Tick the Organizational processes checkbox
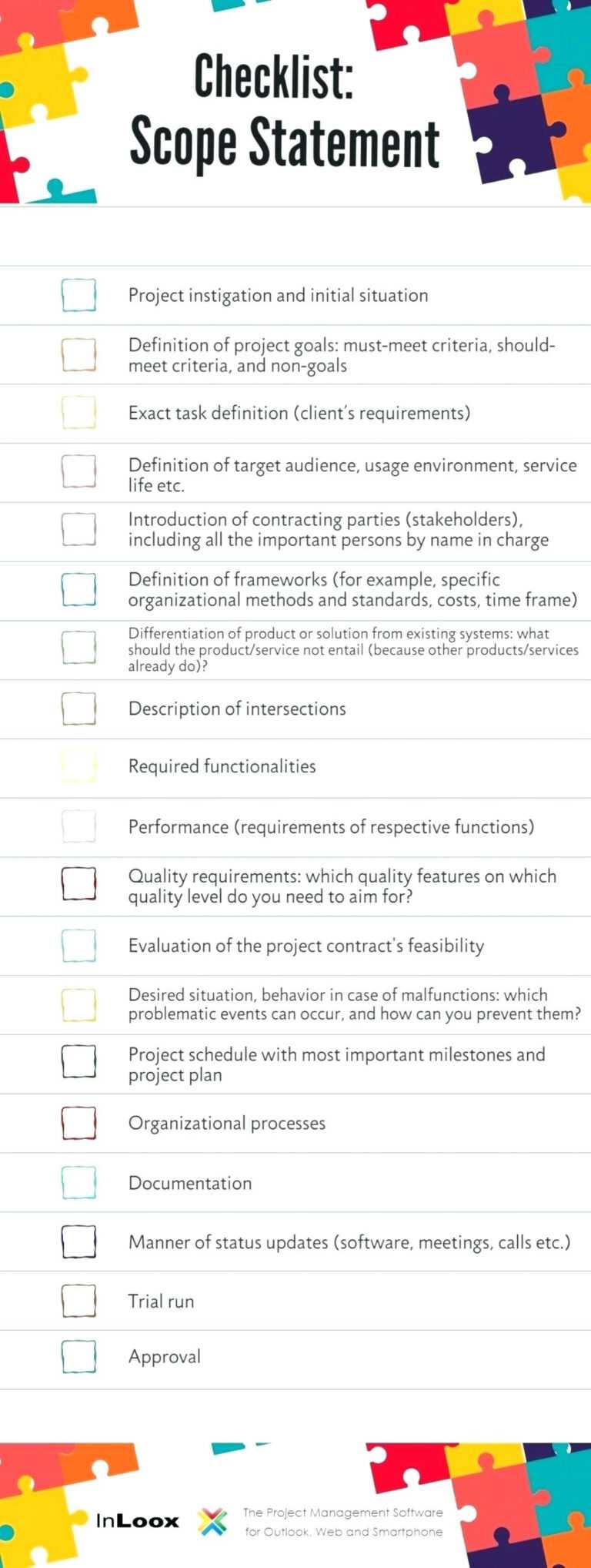 point(78,1124)
